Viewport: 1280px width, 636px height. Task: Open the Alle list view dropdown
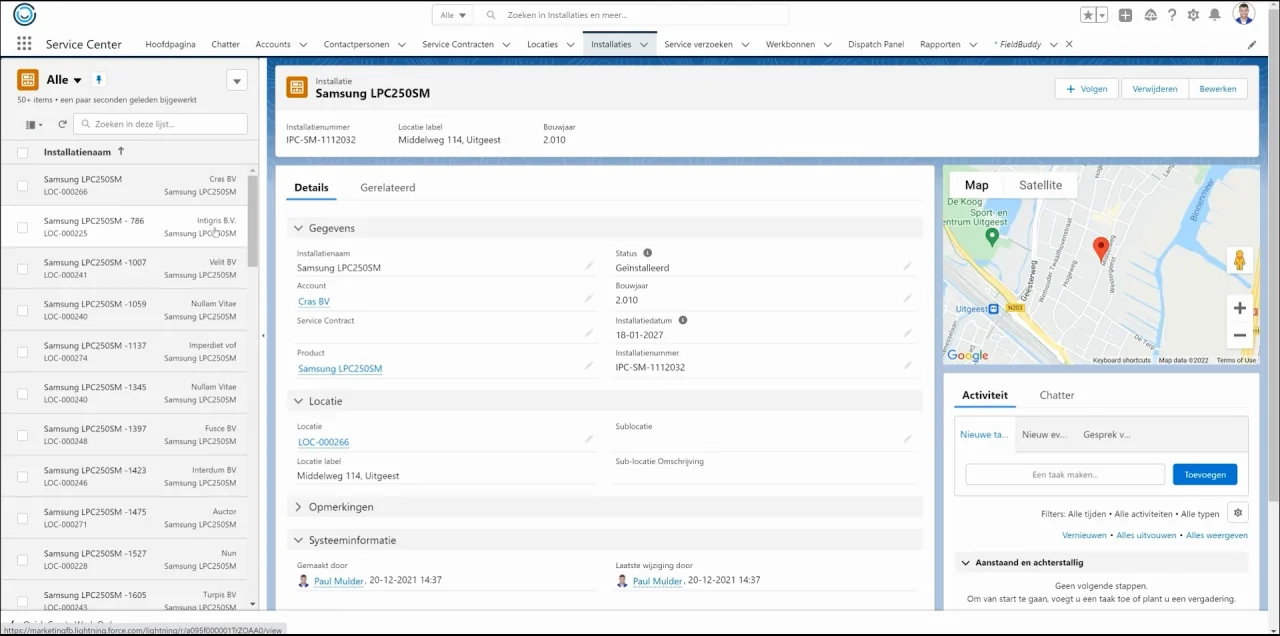click(77, 80)
